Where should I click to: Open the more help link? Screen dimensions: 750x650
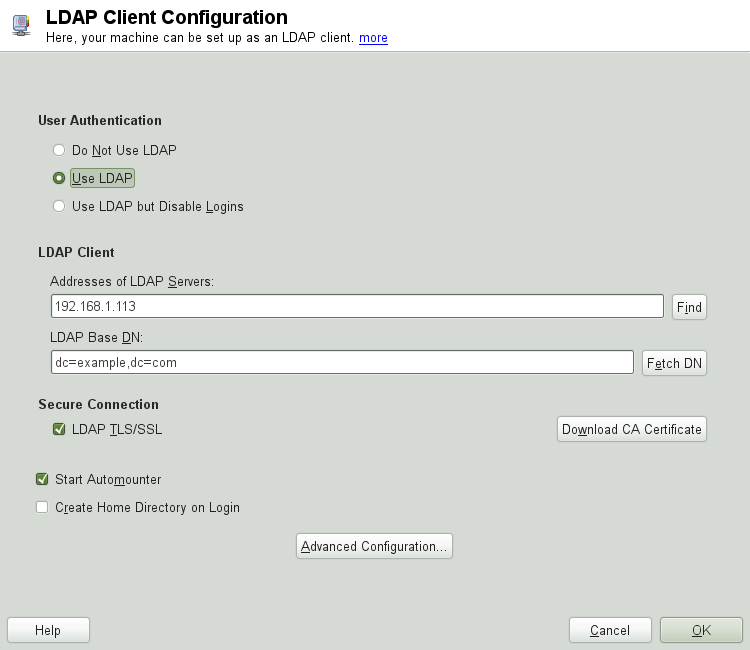tap(373, 38)
